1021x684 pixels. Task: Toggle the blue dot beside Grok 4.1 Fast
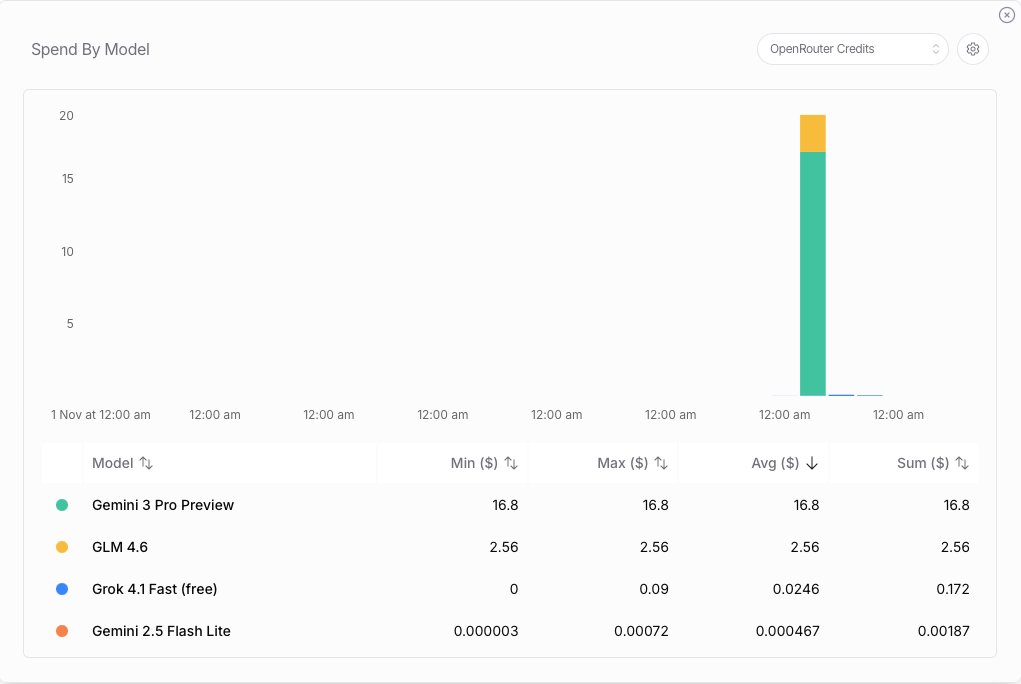[62, 589]
